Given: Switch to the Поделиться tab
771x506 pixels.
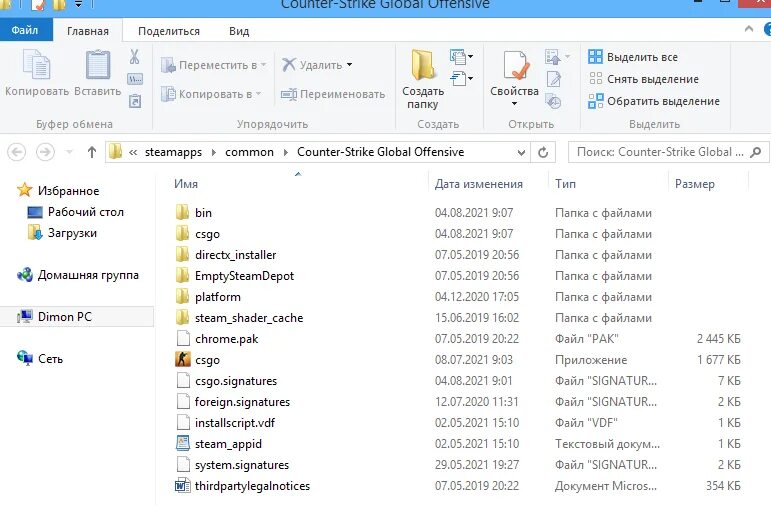Looking at the screenshot, I should tap(169, 31).
